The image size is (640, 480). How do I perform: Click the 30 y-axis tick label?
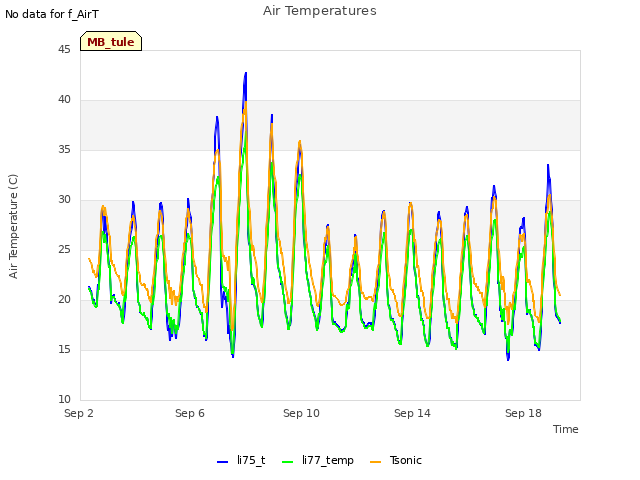[64, 199]
